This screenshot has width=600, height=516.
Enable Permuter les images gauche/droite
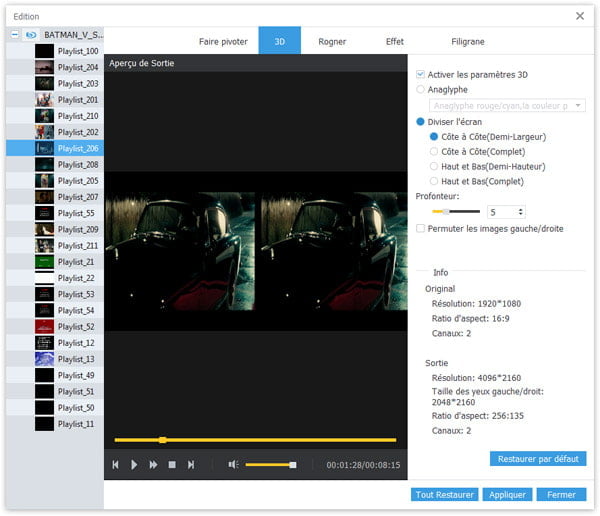pos(420,229)
